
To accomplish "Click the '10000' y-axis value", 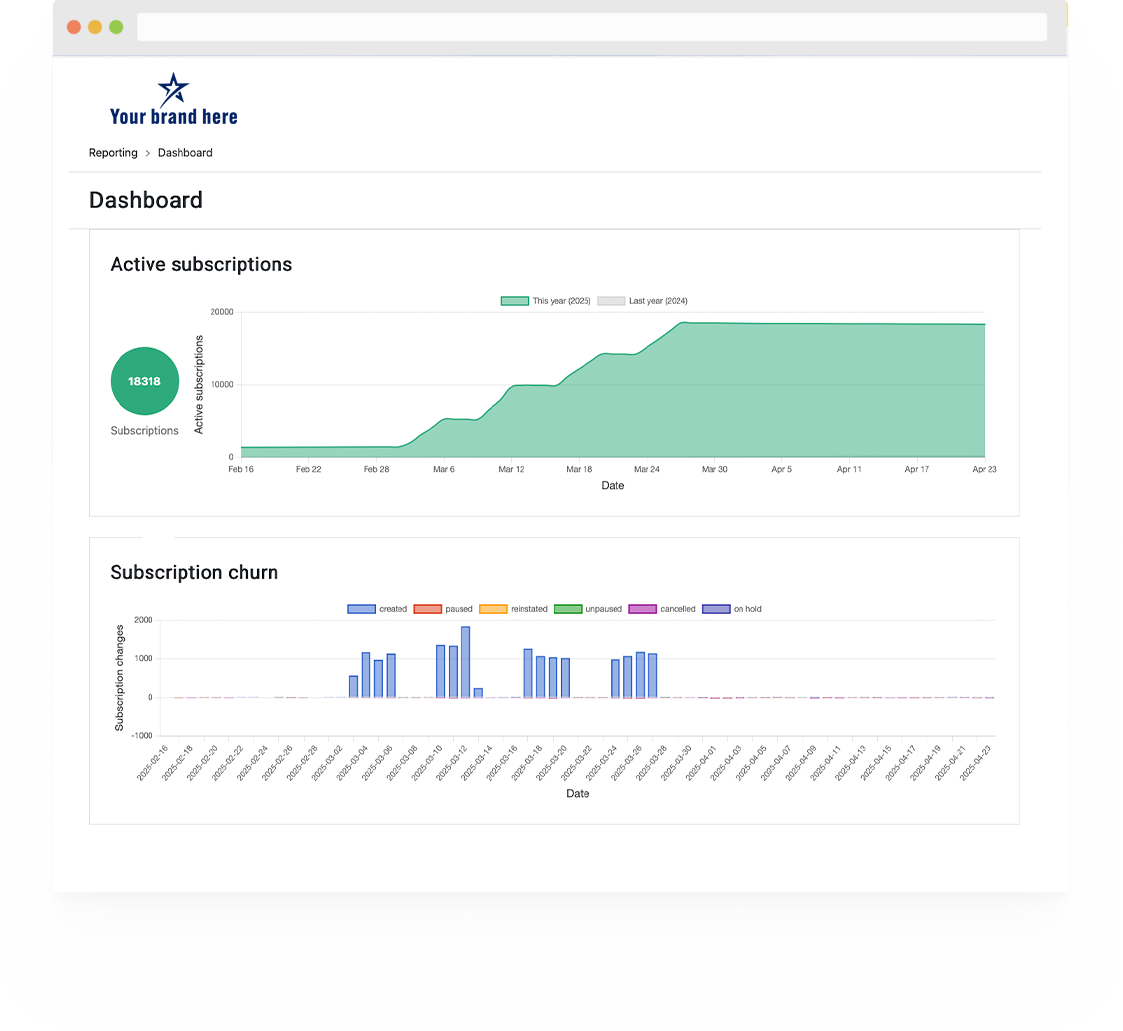I will tap(222, 384).
